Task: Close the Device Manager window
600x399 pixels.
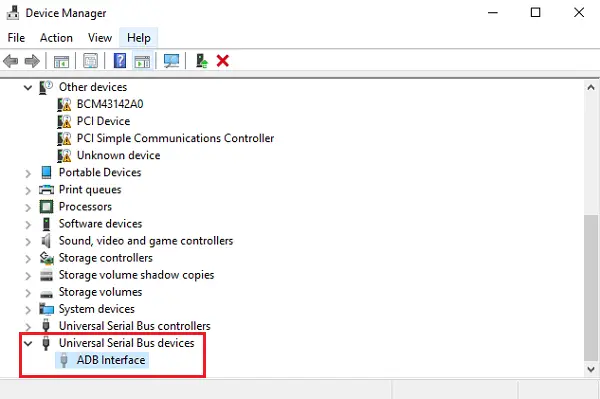Action: [x=579, y=13]
